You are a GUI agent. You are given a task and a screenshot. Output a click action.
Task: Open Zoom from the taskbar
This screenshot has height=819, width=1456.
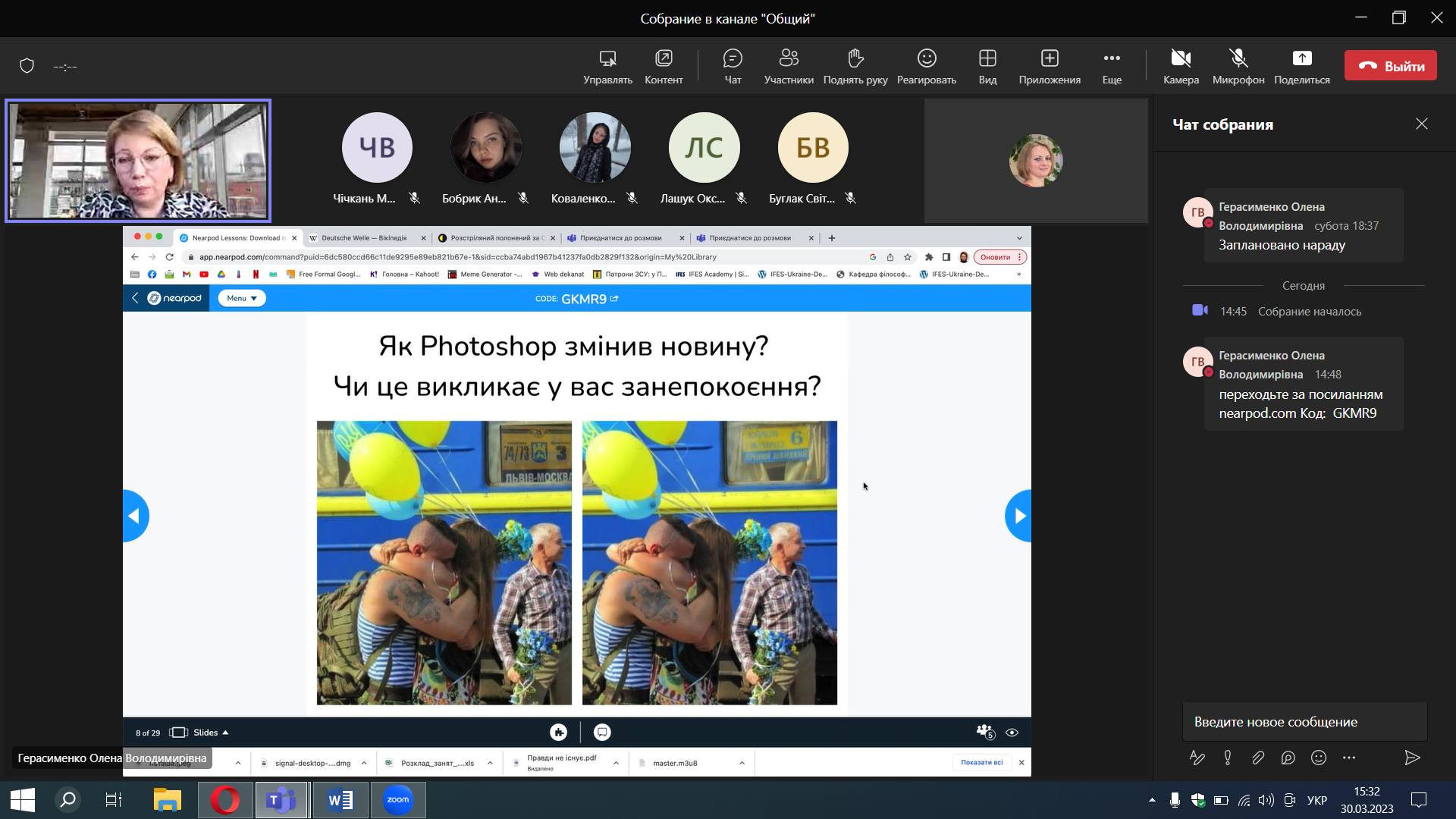(398, 799)
